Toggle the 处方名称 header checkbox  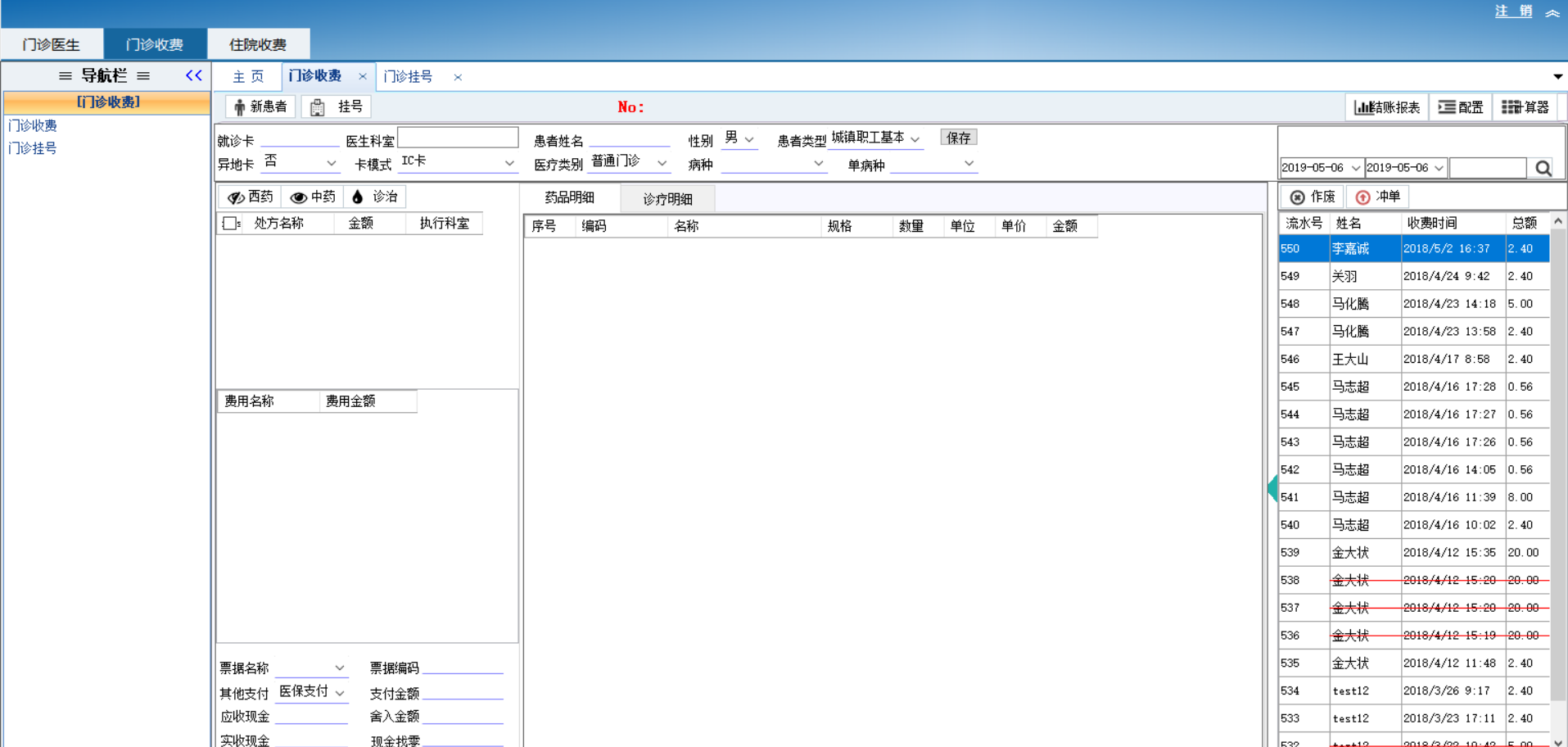pos(230,224)
